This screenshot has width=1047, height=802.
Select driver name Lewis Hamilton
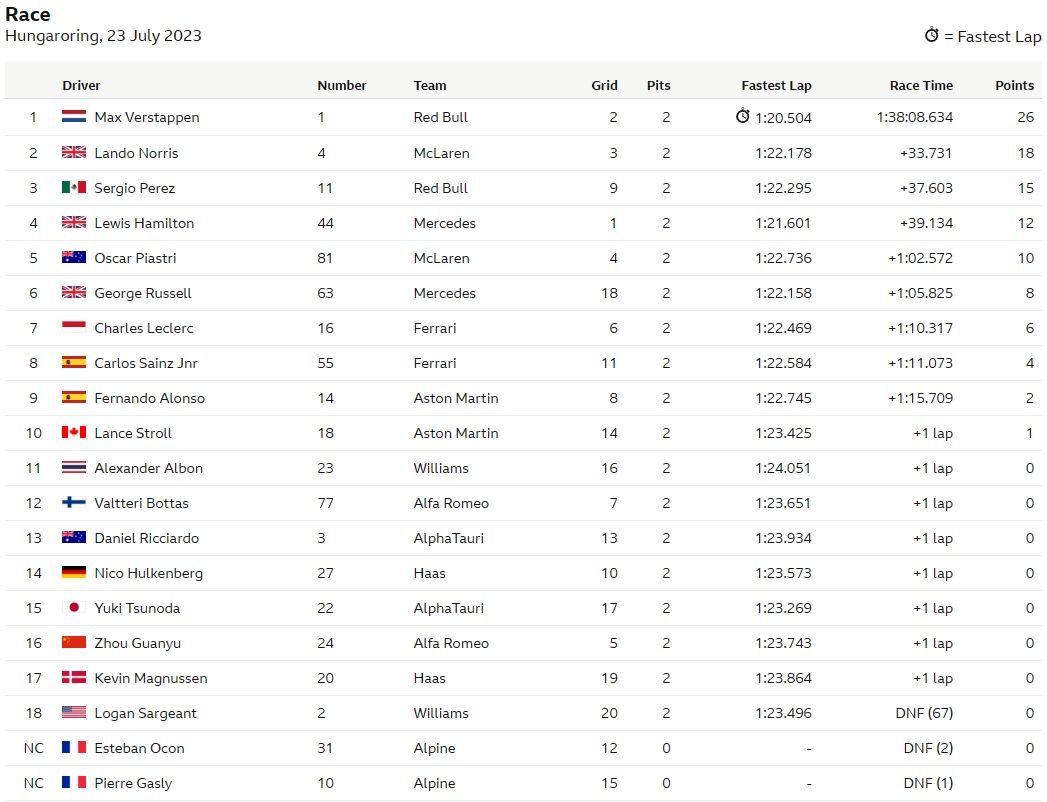[x=144, y=223]
